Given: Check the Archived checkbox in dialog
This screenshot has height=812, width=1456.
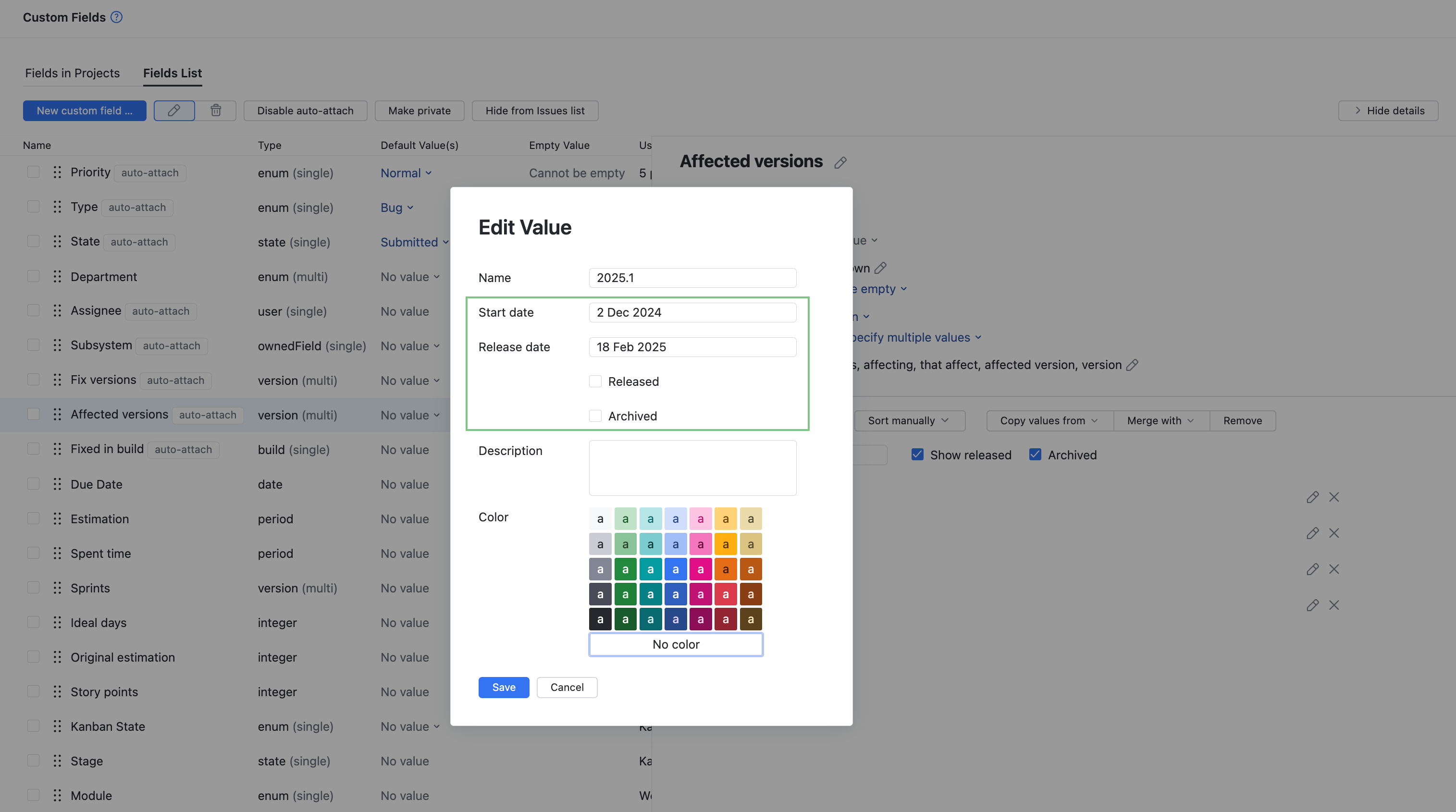Looking at the screenshot, I should pyautogui.click(x=595, y=416).
